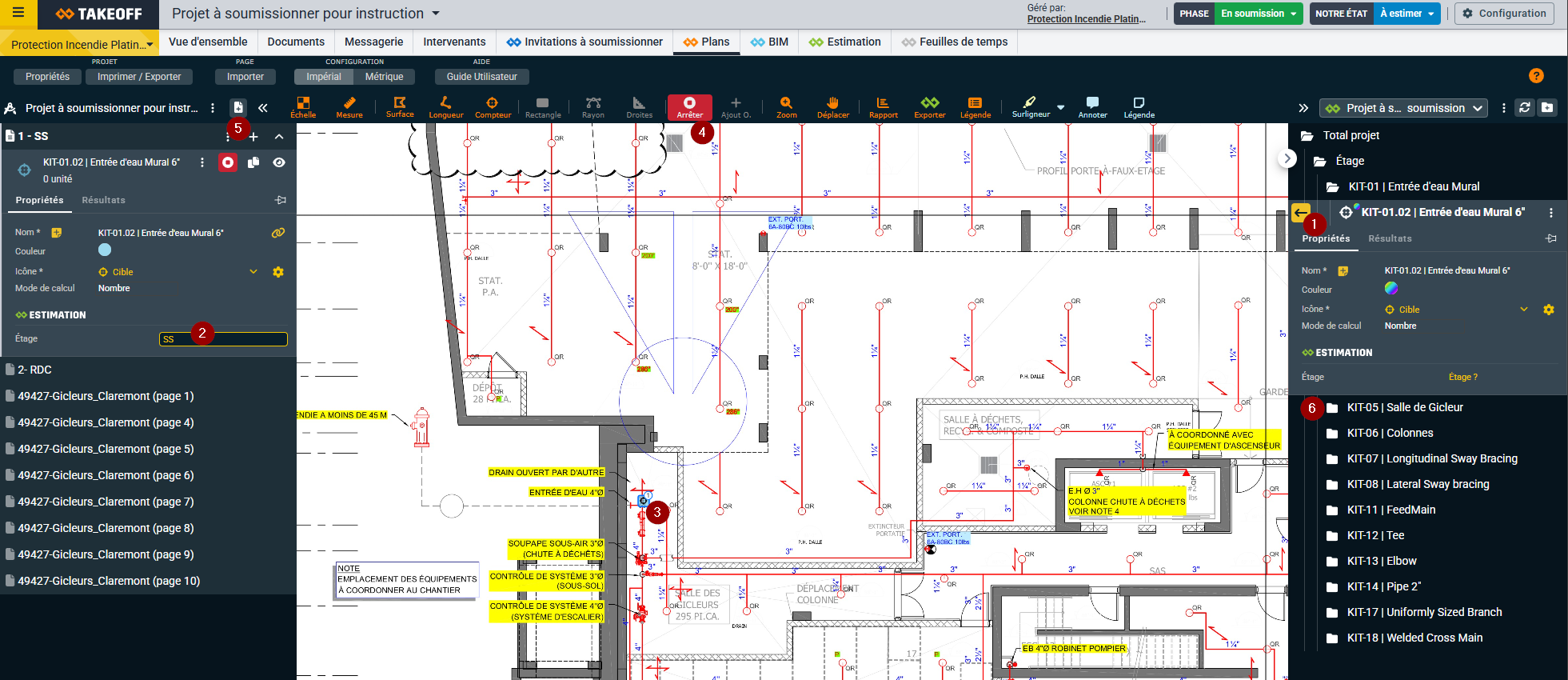Viewport: 1568px width, 680px height.
Task: Open the À estimer state dropdown
Action: click(1406, 14)
